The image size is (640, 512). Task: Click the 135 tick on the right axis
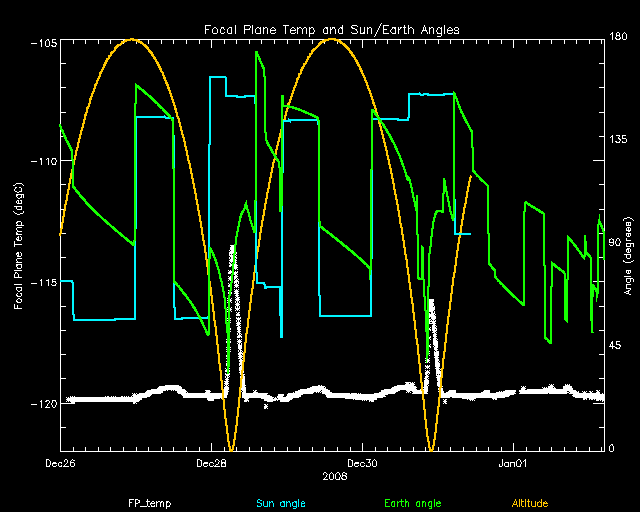pyautogui.click(x=618, y=140)
